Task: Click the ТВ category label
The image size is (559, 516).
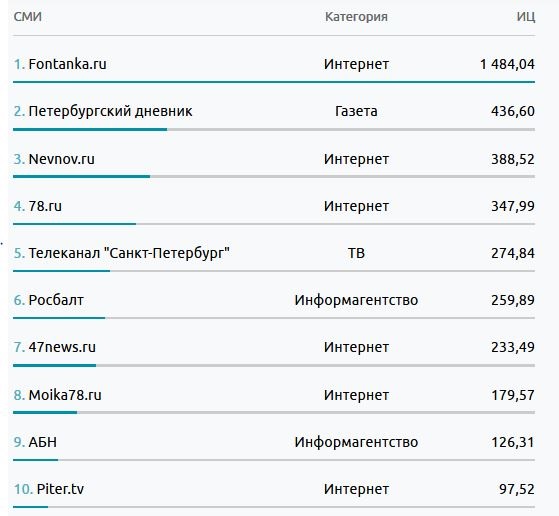Action: [x=356, y=253]
